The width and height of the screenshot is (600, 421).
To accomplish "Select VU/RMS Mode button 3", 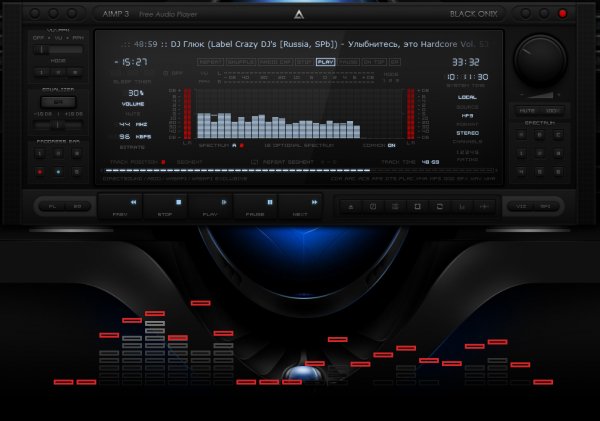I will click(75, 72).
